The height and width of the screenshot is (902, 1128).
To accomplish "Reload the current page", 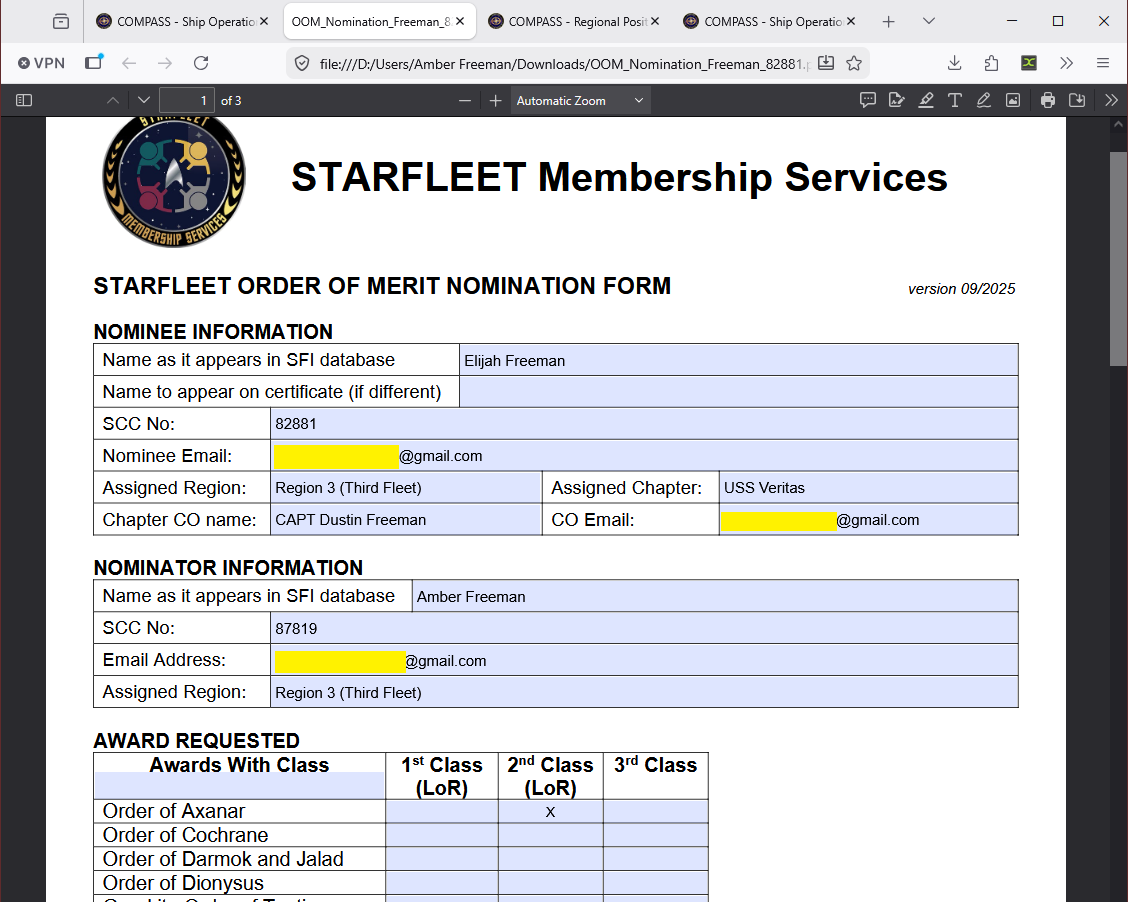I will pos(201,63).
